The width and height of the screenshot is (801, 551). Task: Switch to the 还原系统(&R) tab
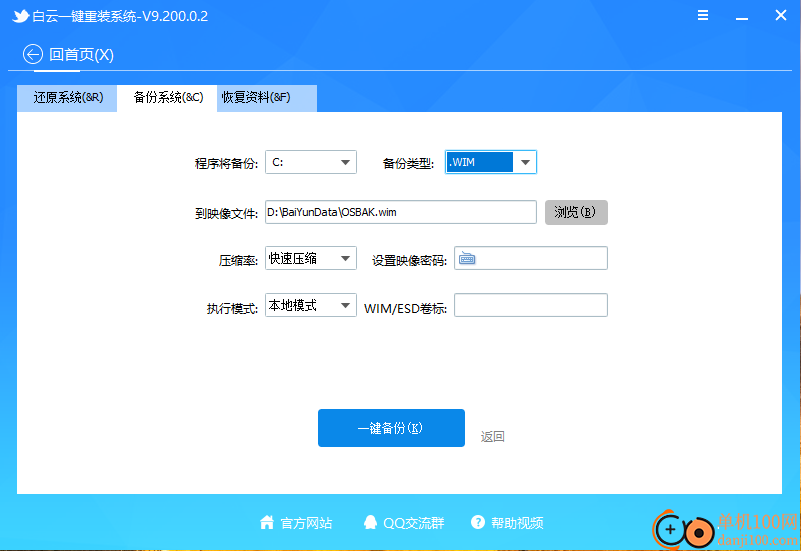(67, 98)
